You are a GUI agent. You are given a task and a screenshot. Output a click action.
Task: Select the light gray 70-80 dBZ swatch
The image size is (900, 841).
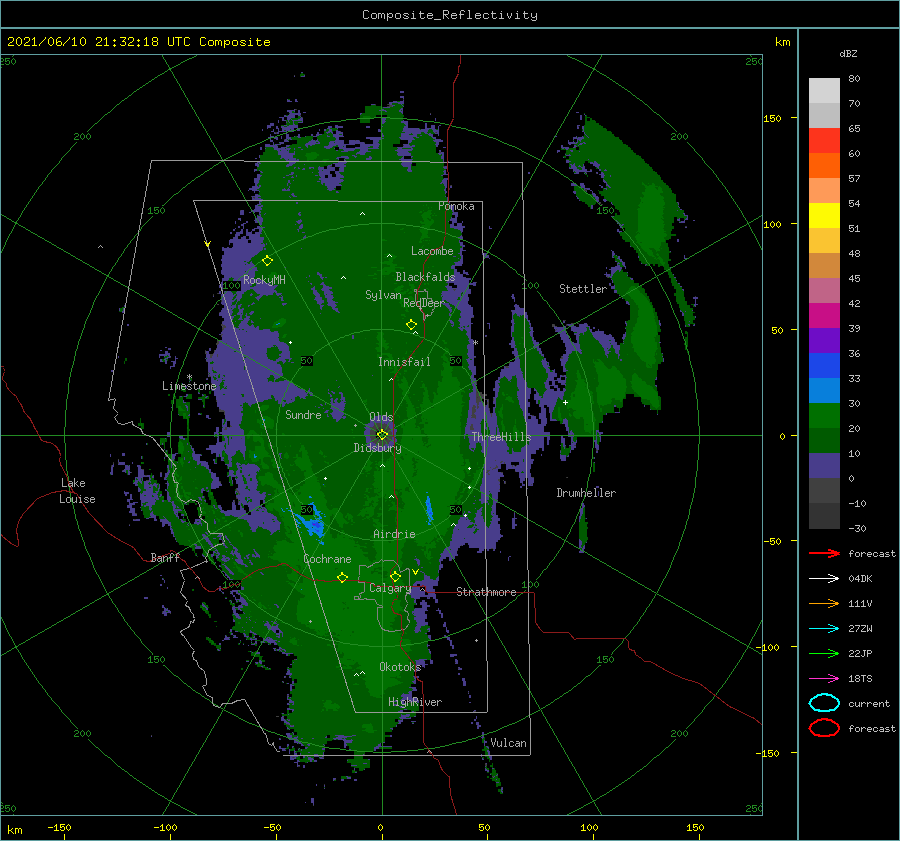pyautogui.click(x=824, y=91)
